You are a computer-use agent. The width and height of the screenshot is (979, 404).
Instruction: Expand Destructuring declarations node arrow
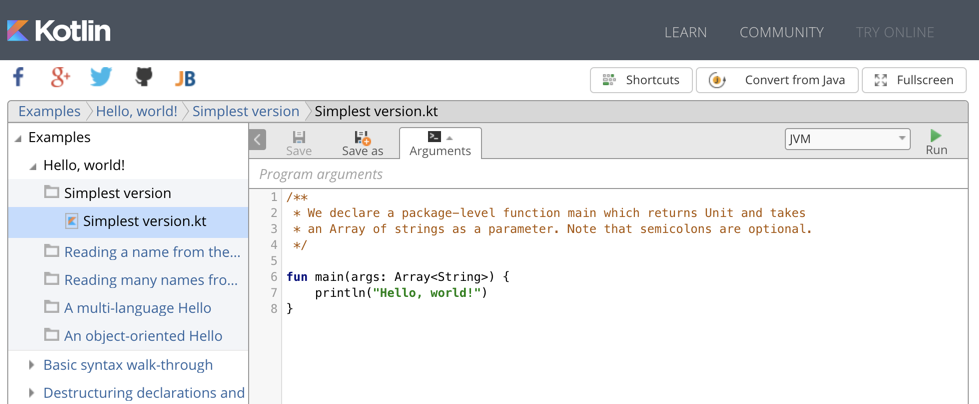[x=32, y=393]
